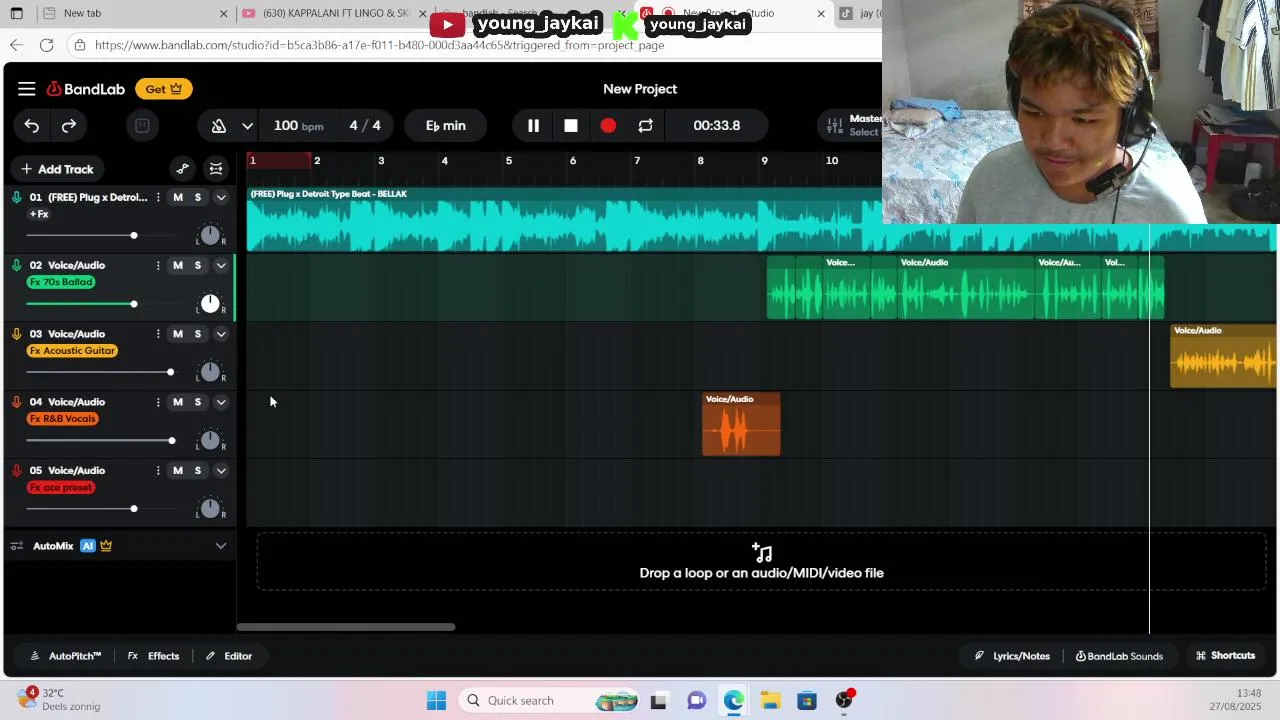Click track 01 green microphone icon
The image size is (1280, 720).
tap(16, 198)
